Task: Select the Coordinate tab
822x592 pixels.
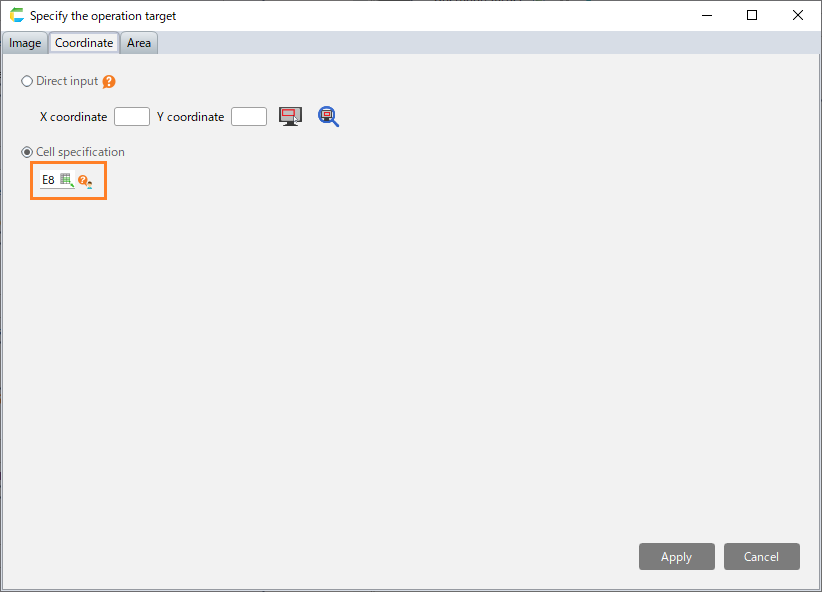Action: pyautogui.click(x=84, y=43)
